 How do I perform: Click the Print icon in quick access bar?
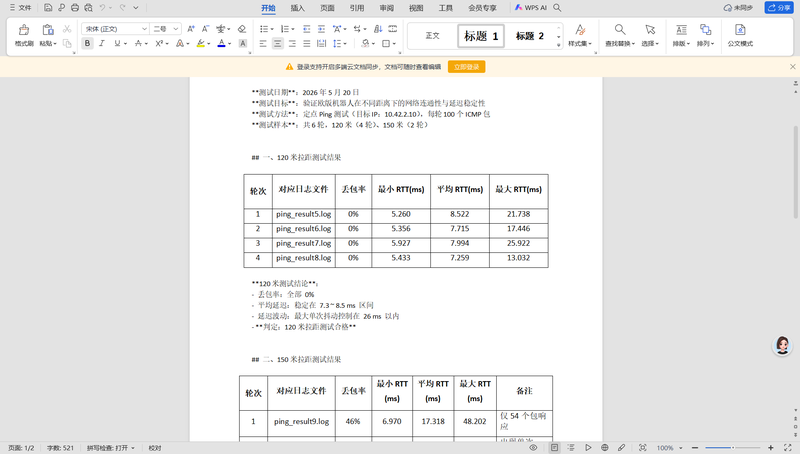(x=75, y=8)
